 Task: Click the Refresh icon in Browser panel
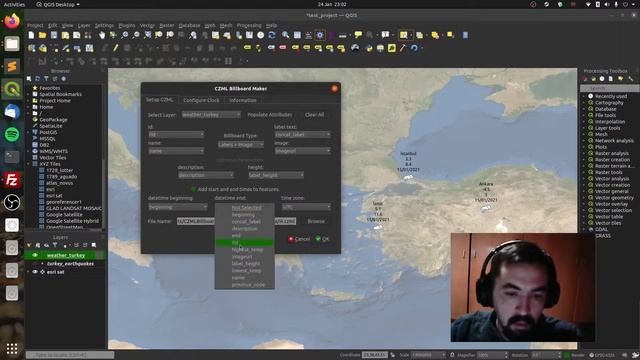pos(38,79)
